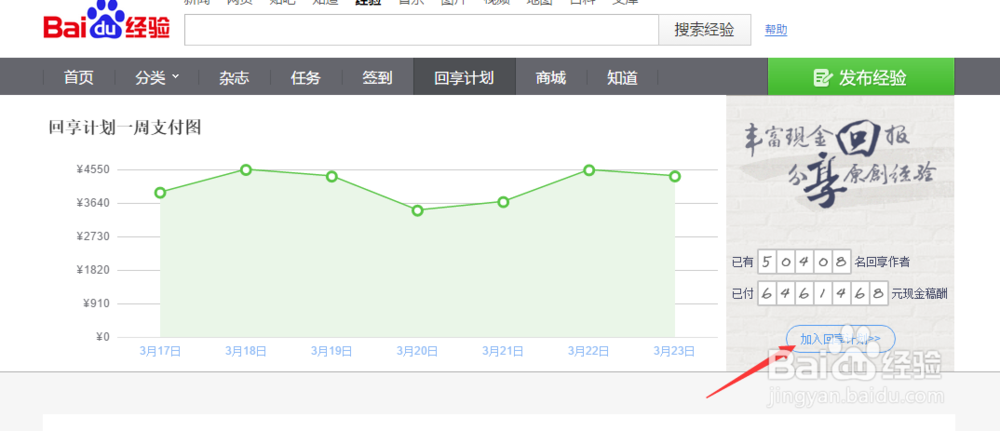The height and width of the screenshot is (431, 1000).
Task: Click the 搜索经验 button
Action: 705,30
